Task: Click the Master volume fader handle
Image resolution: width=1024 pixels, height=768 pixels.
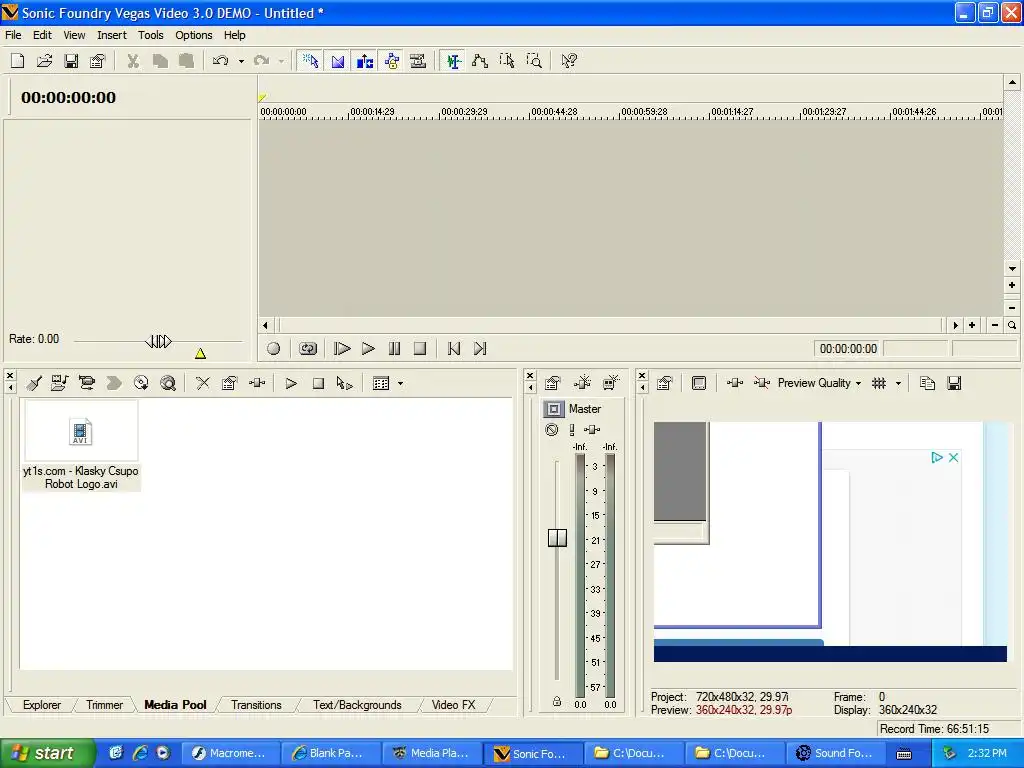Action: pyautogui.click(x=557, y=537)
